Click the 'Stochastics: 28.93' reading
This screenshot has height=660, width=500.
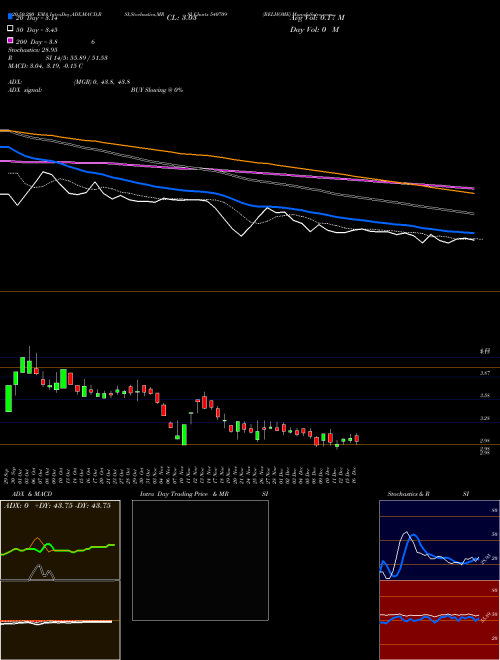click(x=33, y=50)
